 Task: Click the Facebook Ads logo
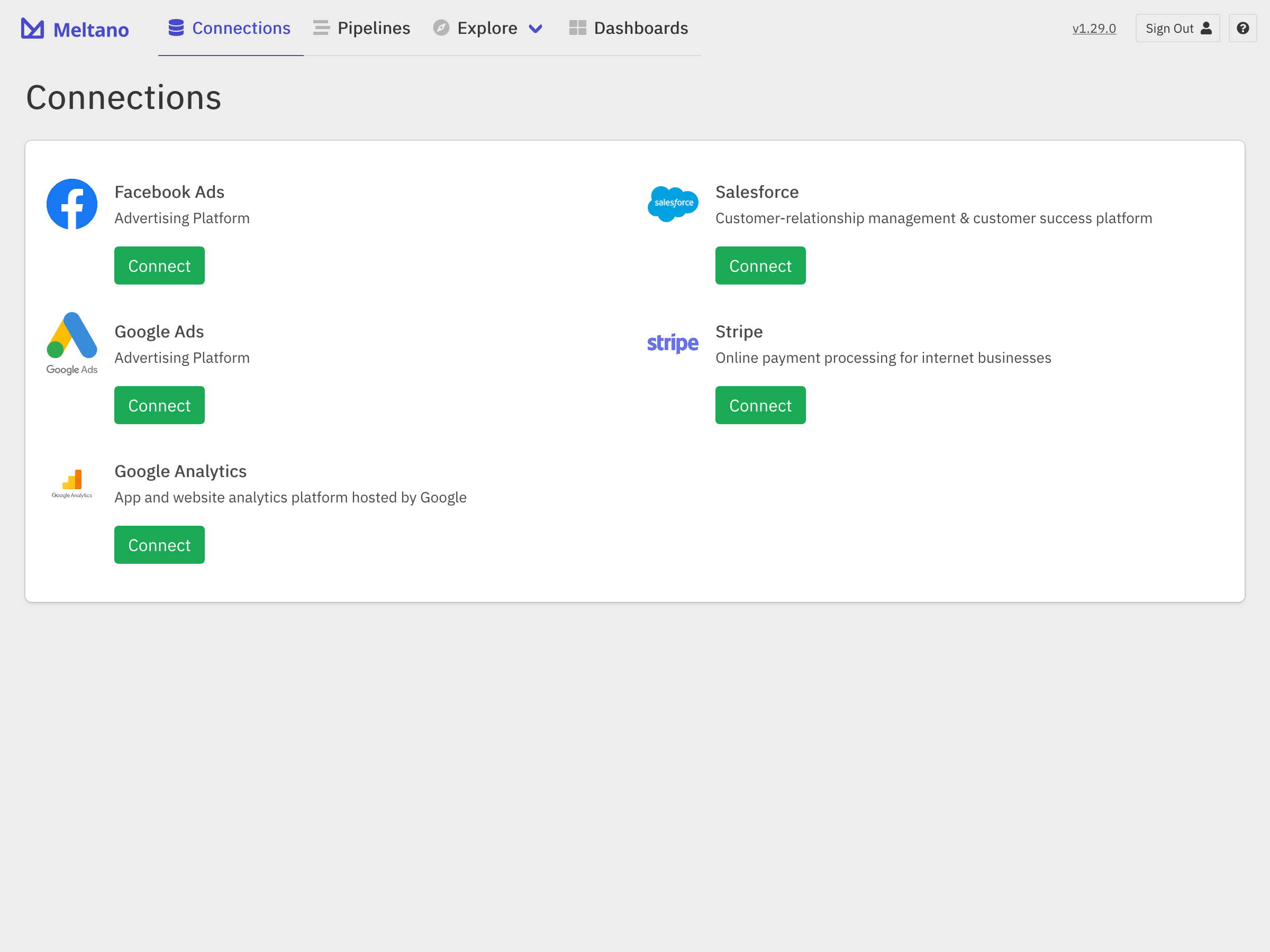72,204
